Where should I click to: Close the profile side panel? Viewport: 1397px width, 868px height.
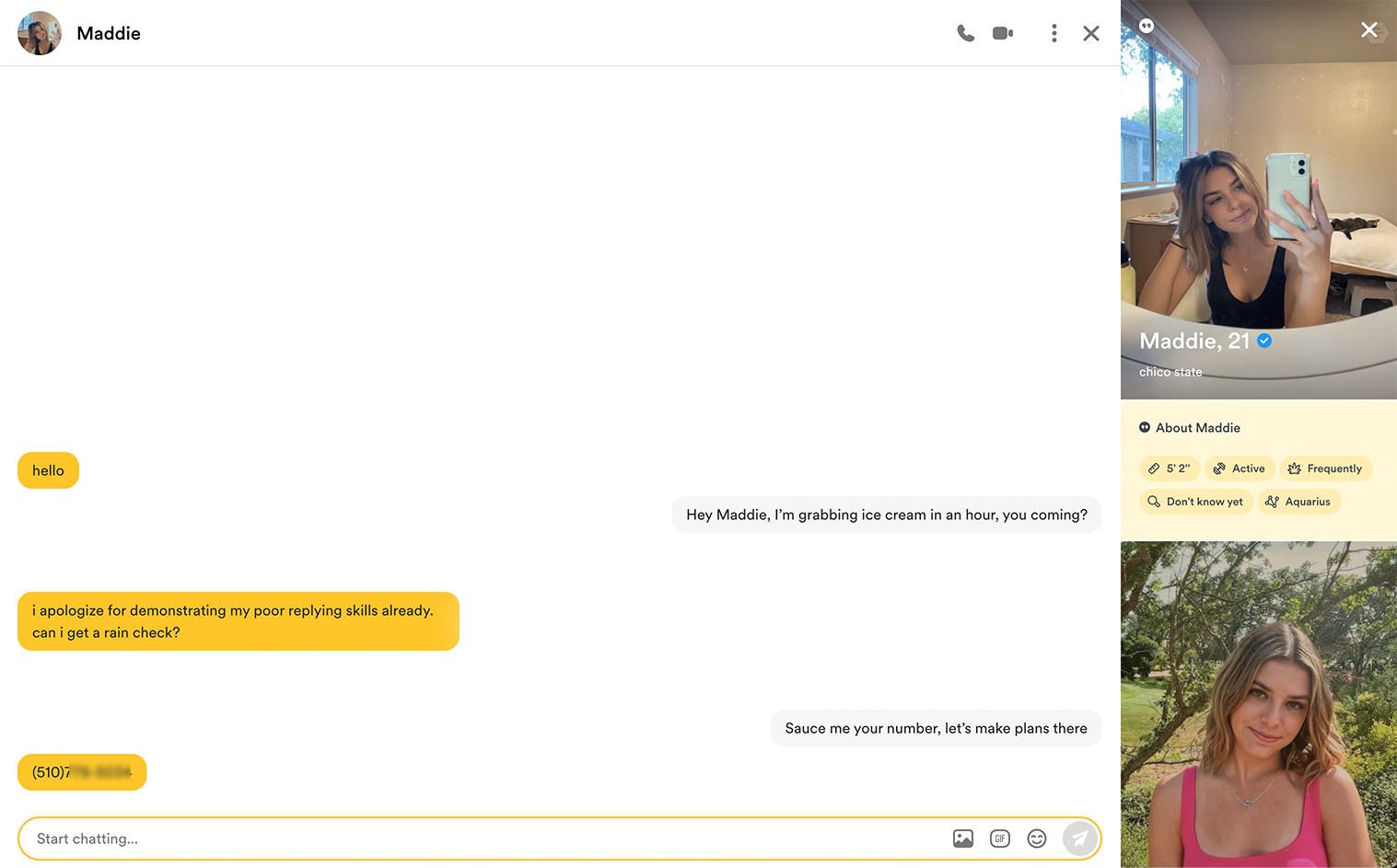[x=1368, y=30]
